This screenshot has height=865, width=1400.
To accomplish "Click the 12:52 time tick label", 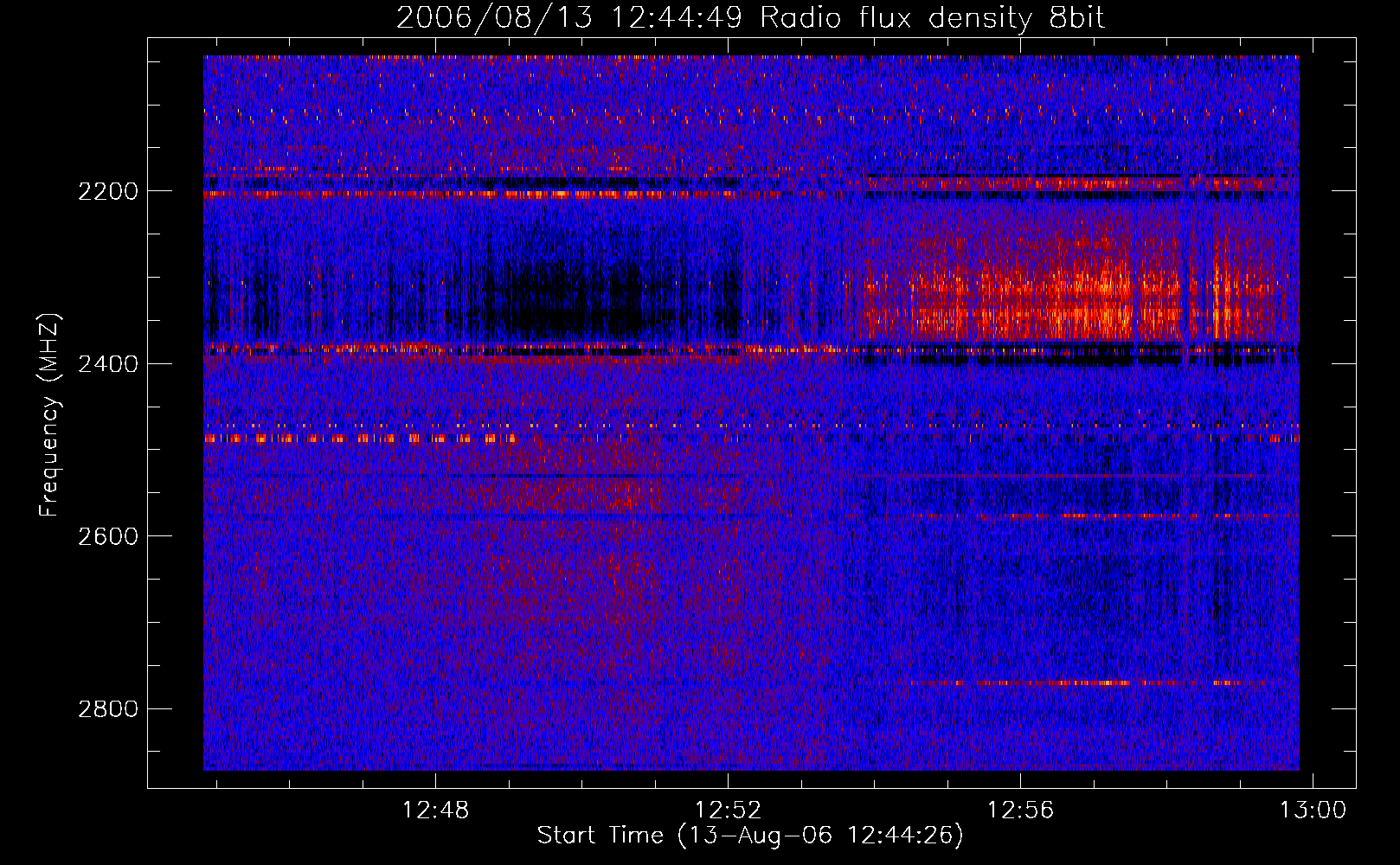I will tap(729, 811).
